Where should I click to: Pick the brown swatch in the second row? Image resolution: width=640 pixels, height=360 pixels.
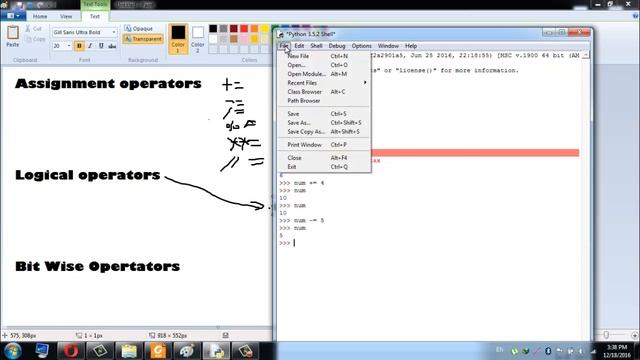tap(233, 39)
